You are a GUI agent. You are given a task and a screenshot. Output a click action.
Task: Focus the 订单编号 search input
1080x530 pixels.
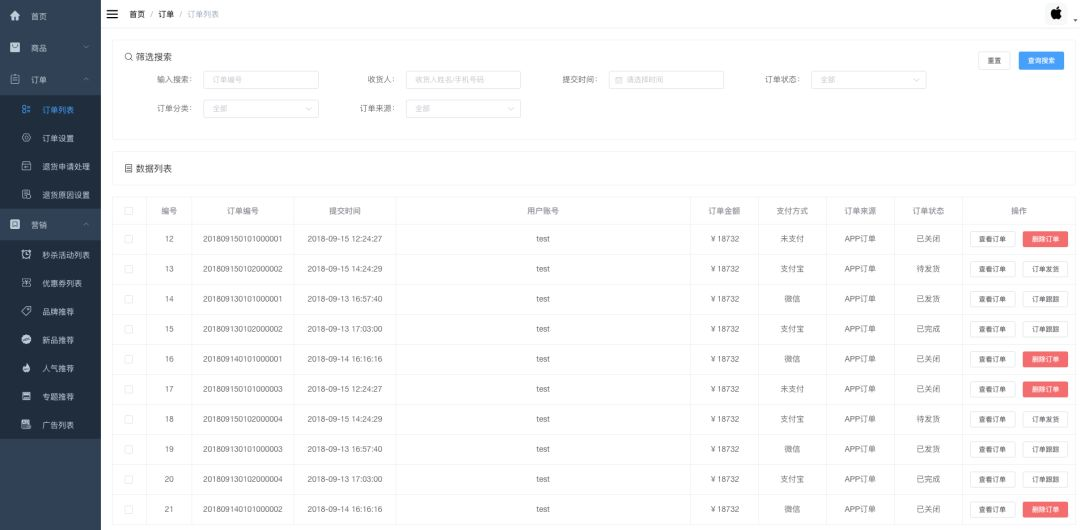tap(261, 80)
